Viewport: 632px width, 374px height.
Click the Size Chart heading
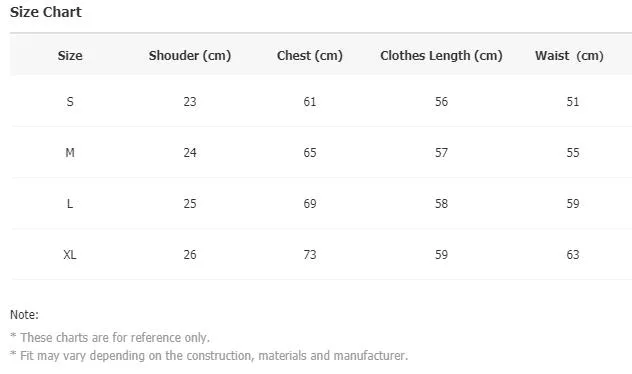click(x=46, y=12)
